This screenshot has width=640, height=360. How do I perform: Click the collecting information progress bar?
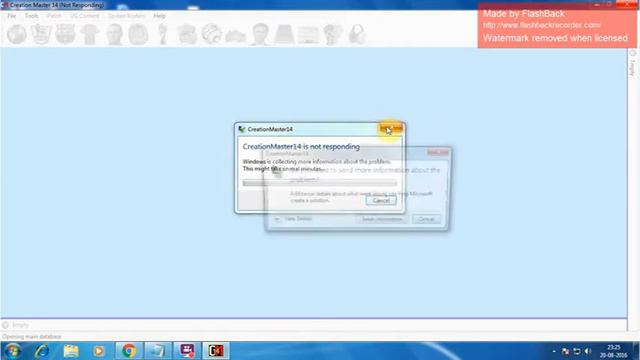coord(320,183)
